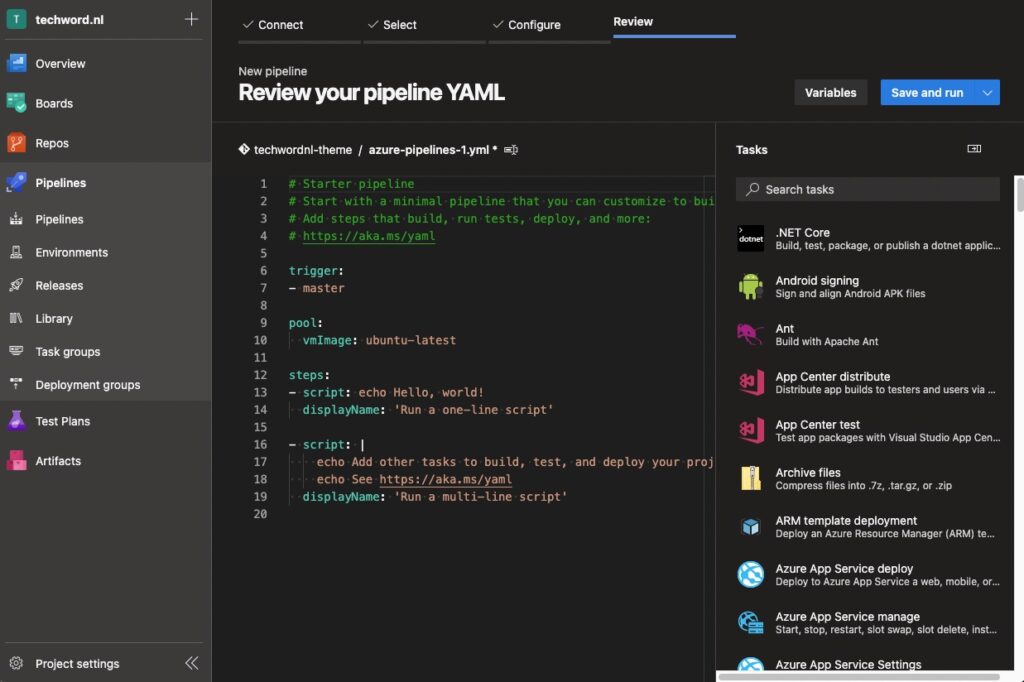
Task: Click the Azure App Service deploy icon
Action: coord(750,575)
